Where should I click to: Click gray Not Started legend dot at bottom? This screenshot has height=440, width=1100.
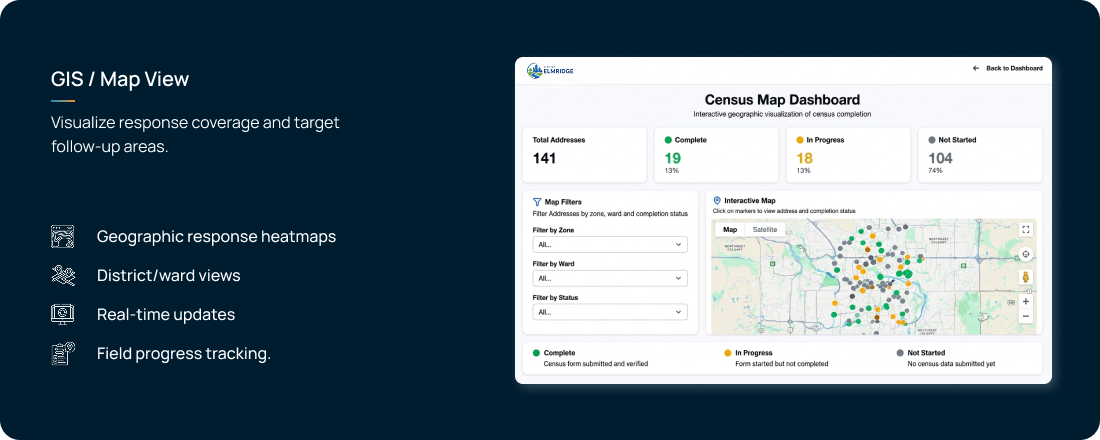[900, 353]
